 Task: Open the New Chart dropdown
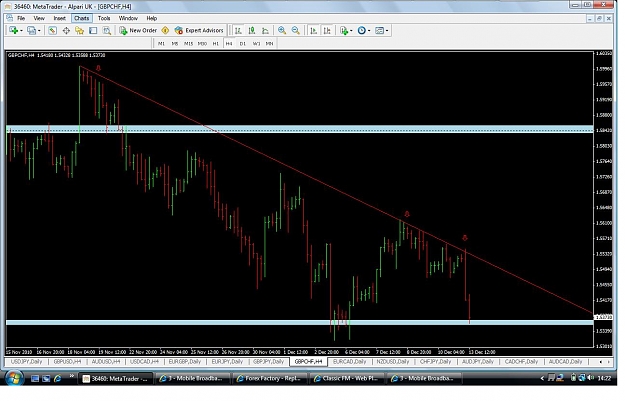(16, 31)
